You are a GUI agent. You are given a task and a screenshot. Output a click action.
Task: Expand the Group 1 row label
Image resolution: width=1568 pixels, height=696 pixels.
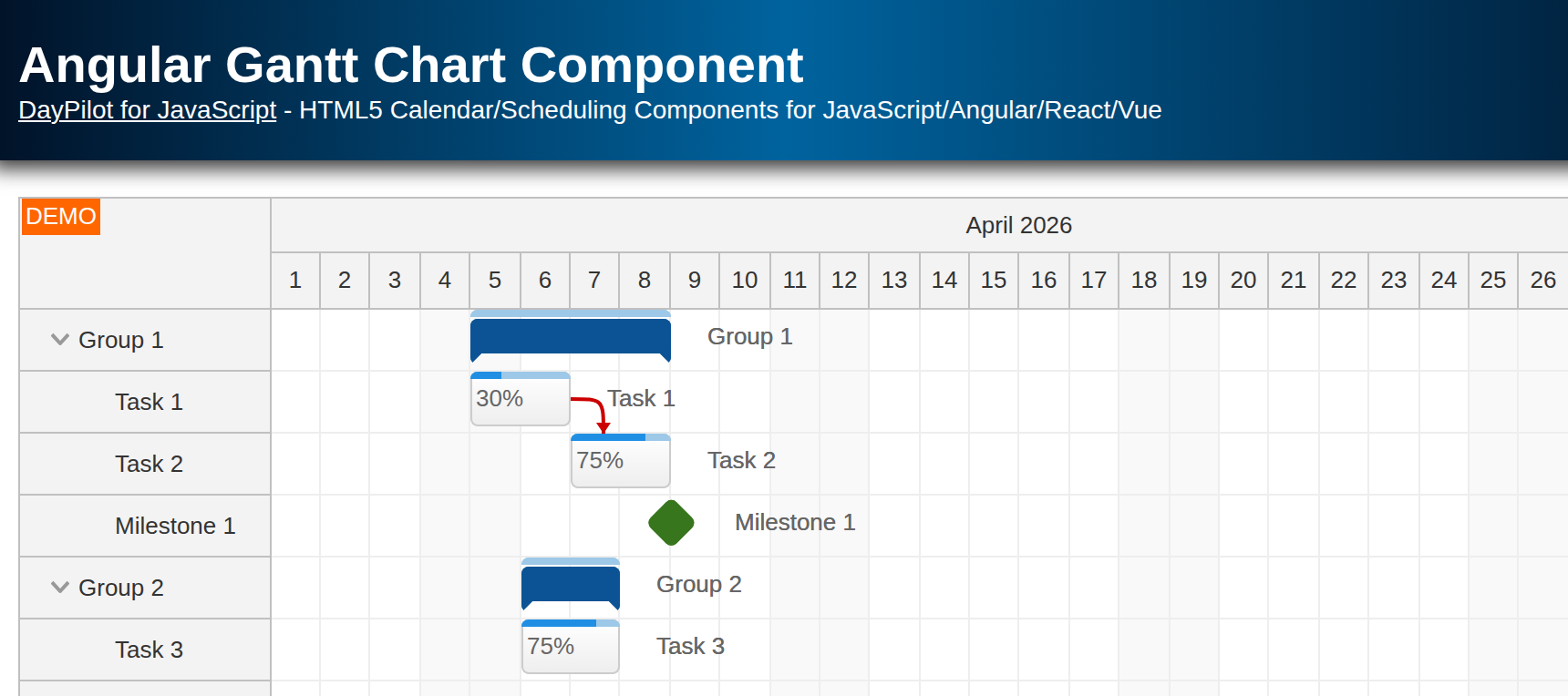pos(121,339)
